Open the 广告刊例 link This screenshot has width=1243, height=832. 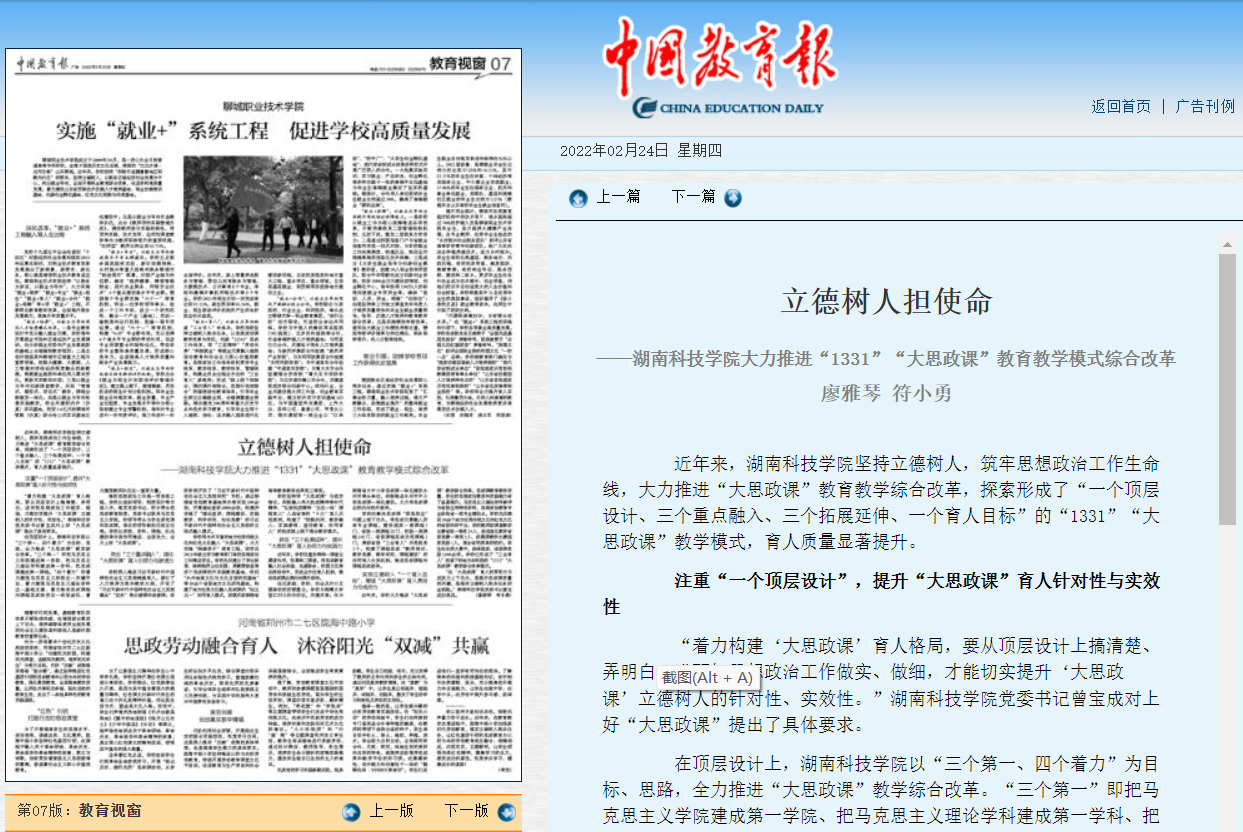(x=1205, y=106)
